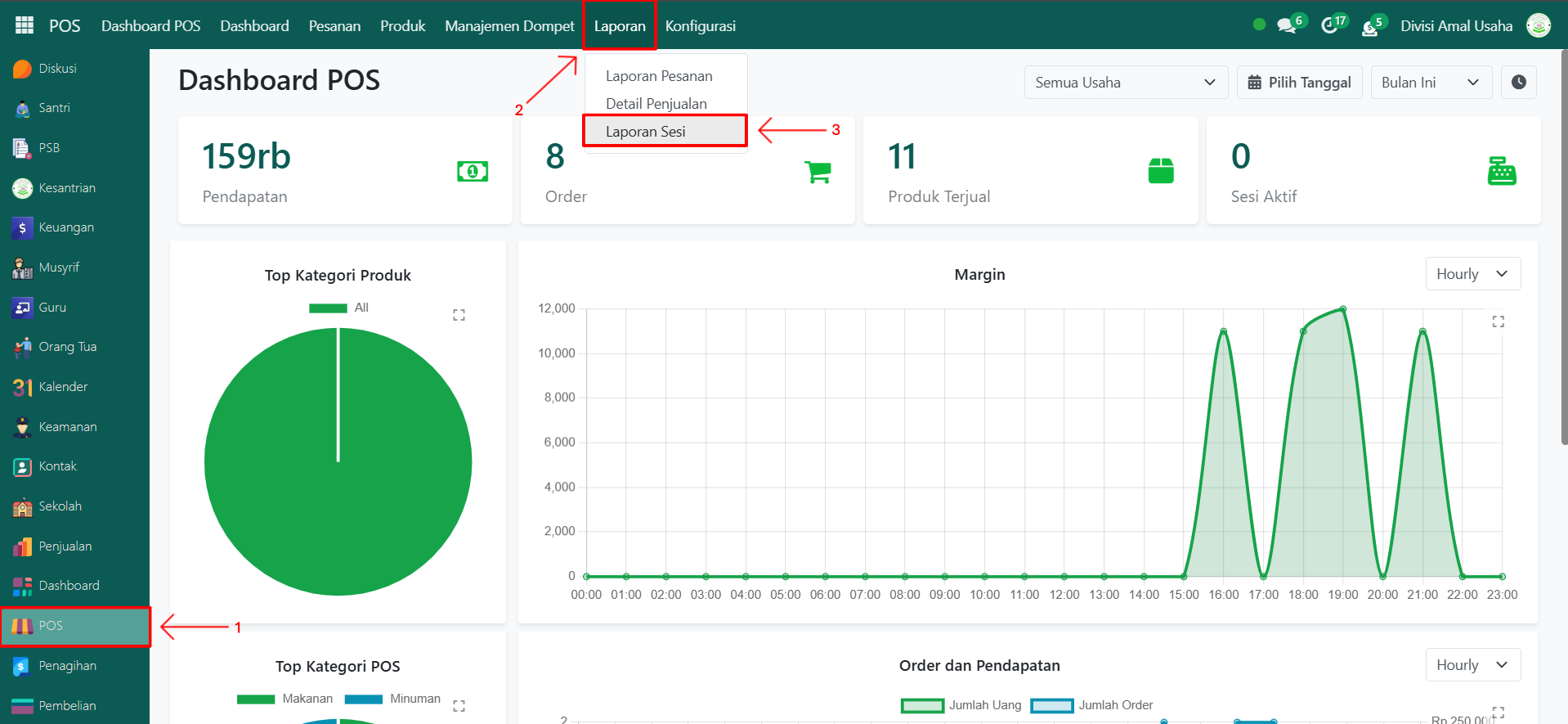Select Laporan Sesi from the menu
Image resolution: width=1568 pixels, height=724 pixels.
pos(646,132)
